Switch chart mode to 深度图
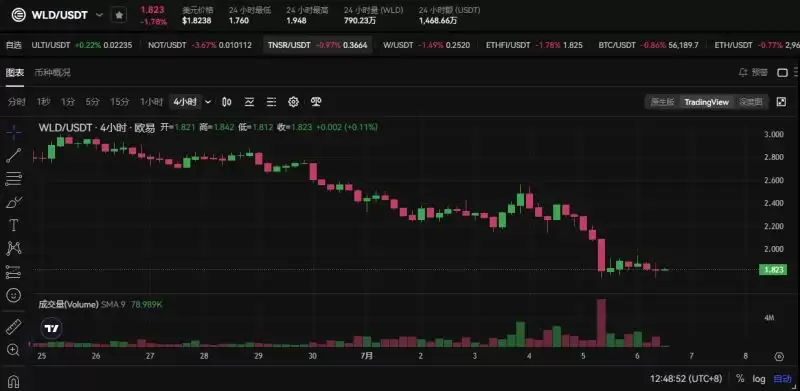Screen dimensions: 800x391 (x=751, y=102)
